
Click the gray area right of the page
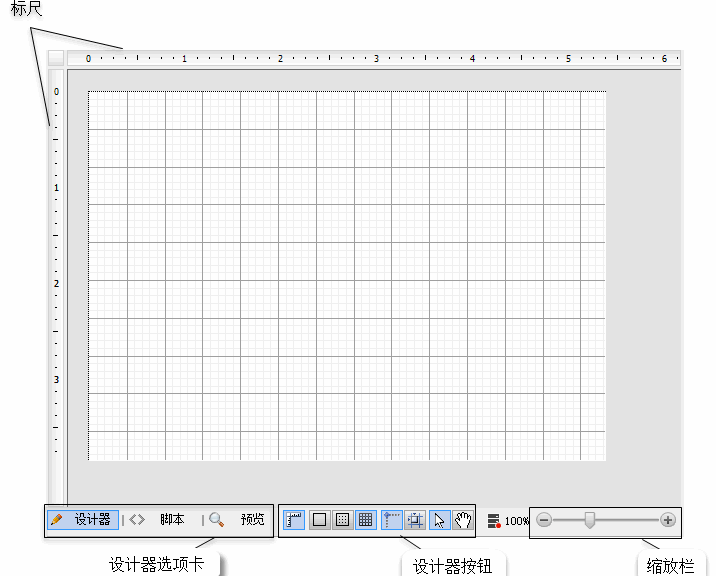(x=643, y=276)
